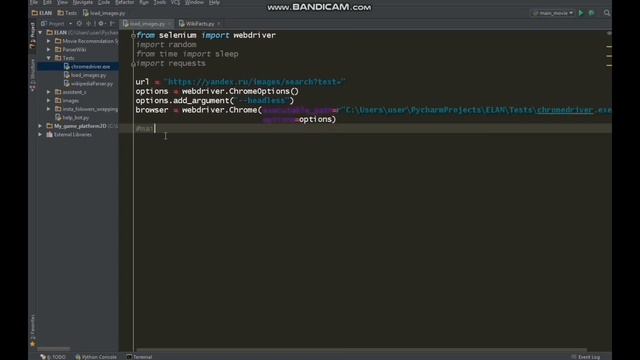This screenshot has height=360, width=640.
Task: Click the ELAN breadcrumb in navigation bar
Action: pos(42,13)
